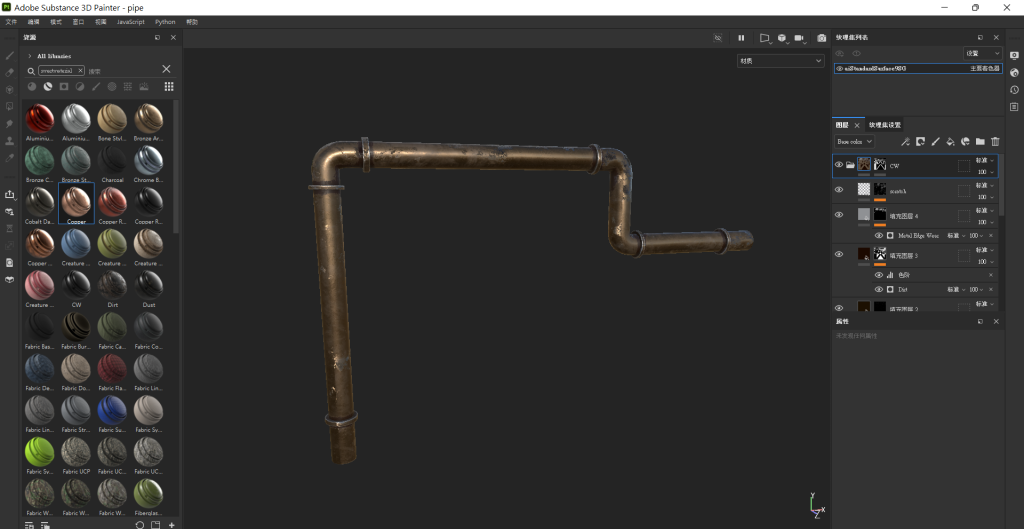Clear the assets search with X button
This screenshot has height=529, width=1024.
click(x=166, y=70)
